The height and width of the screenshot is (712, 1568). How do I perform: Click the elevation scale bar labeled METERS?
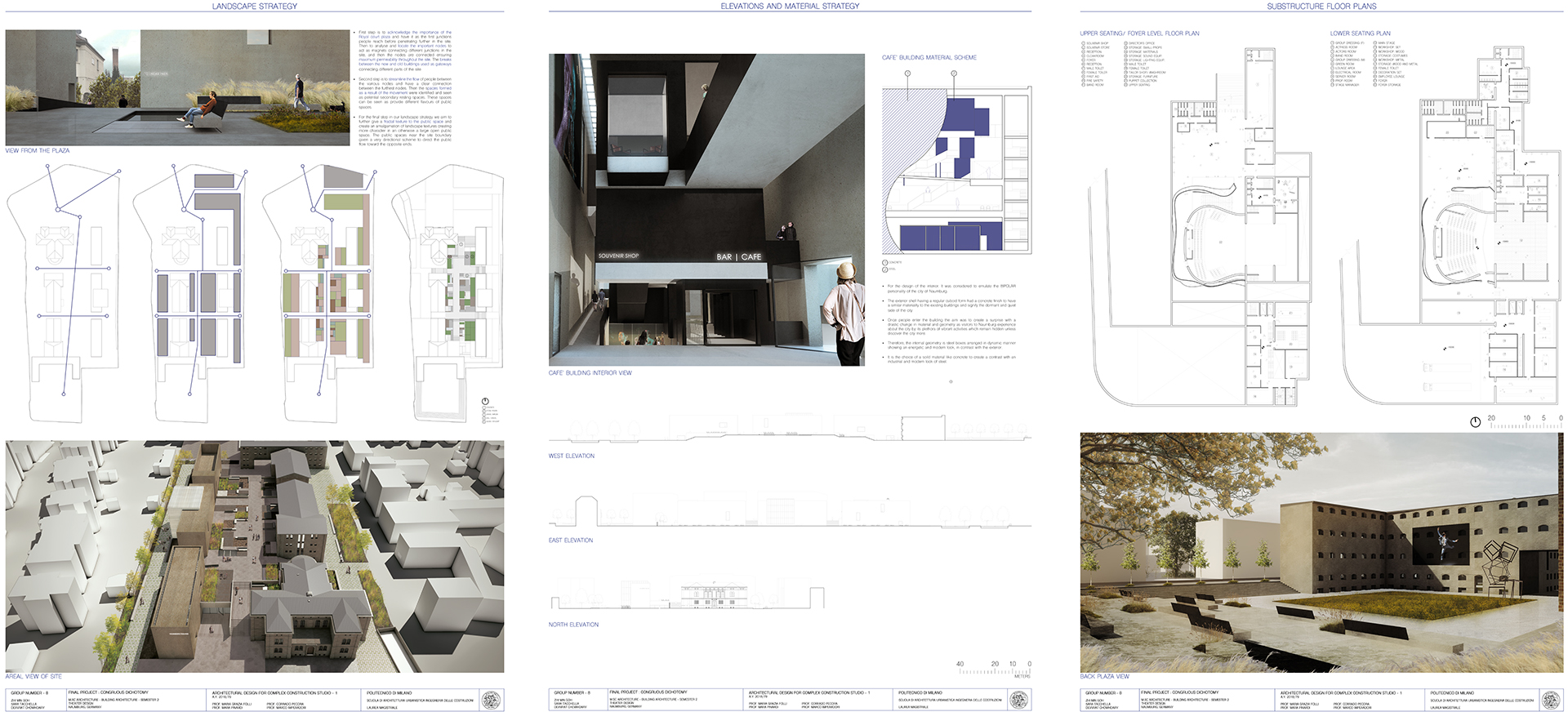click(x=994, y=669)
